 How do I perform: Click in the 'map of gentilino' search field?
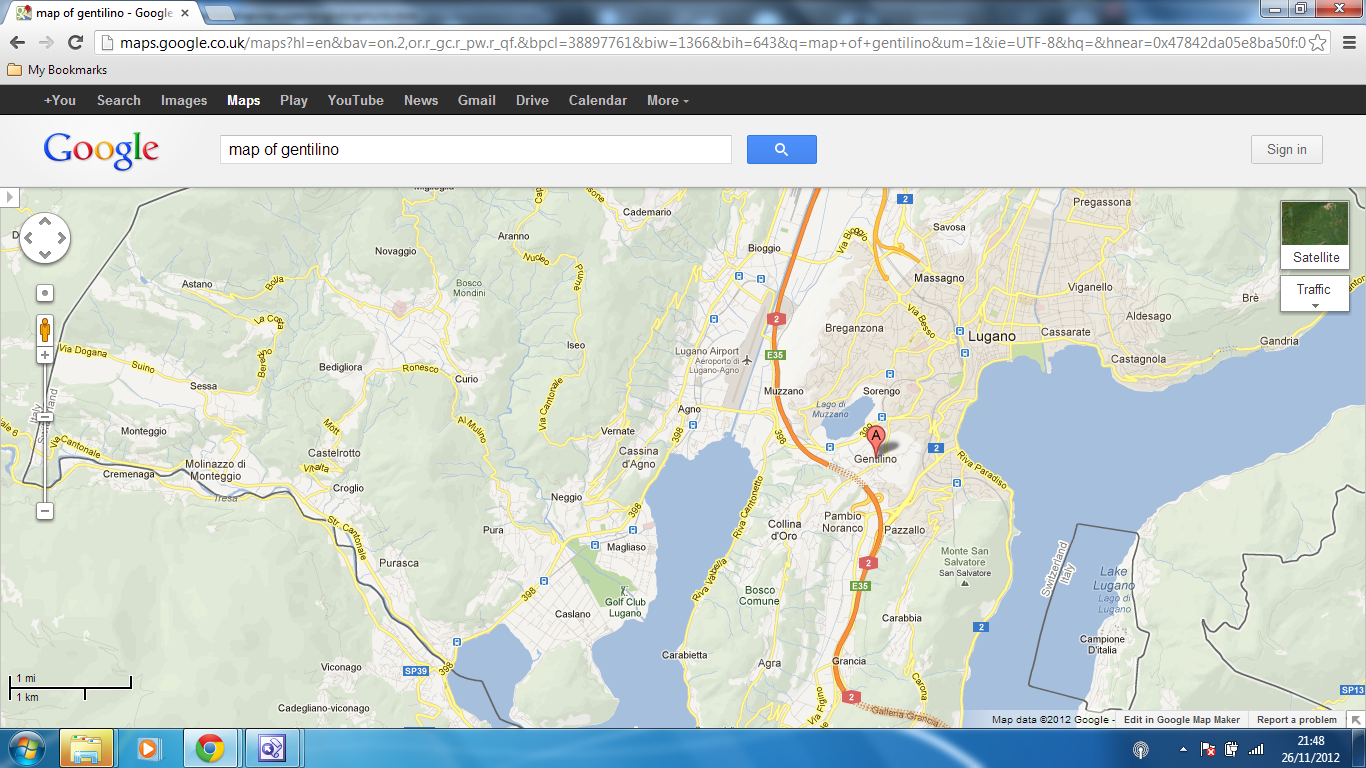click(475, 150)
